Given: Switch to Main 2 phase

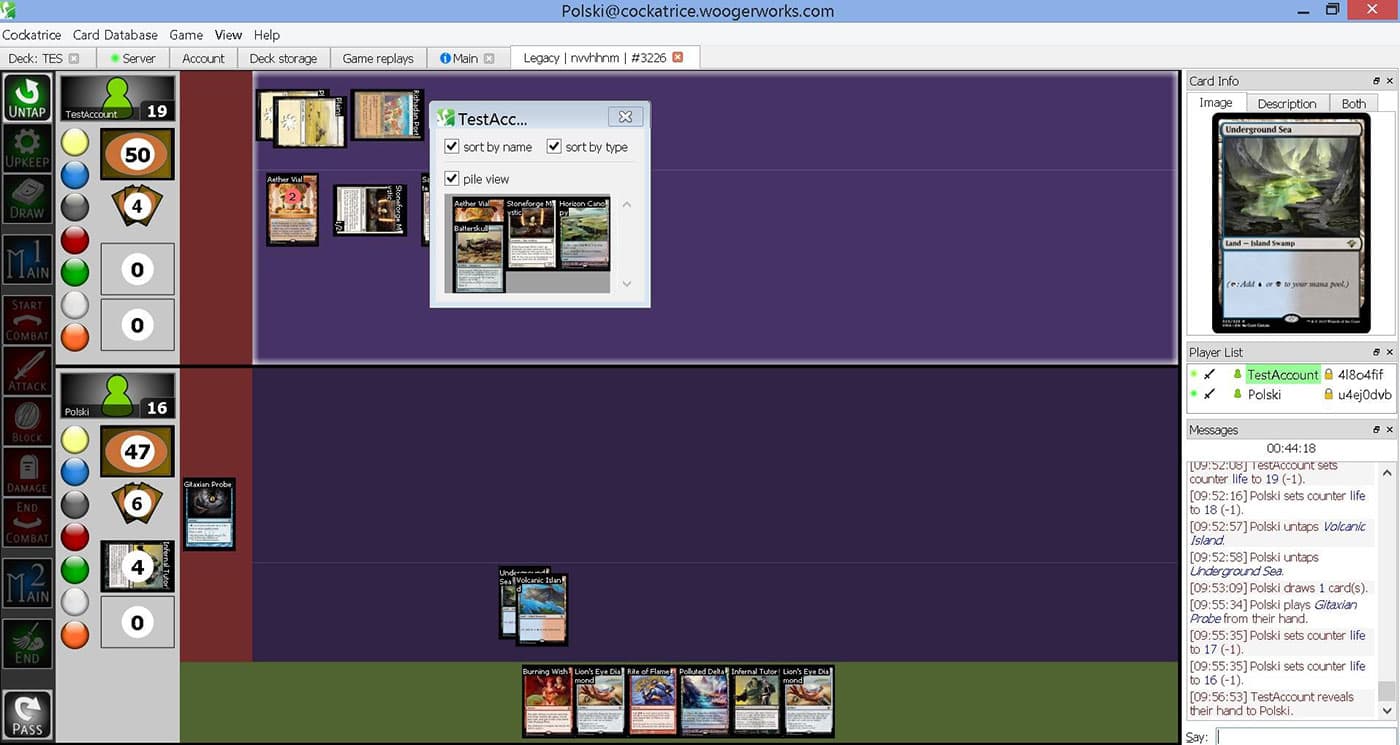Looking at the screenshot, I should click(27, 583).
